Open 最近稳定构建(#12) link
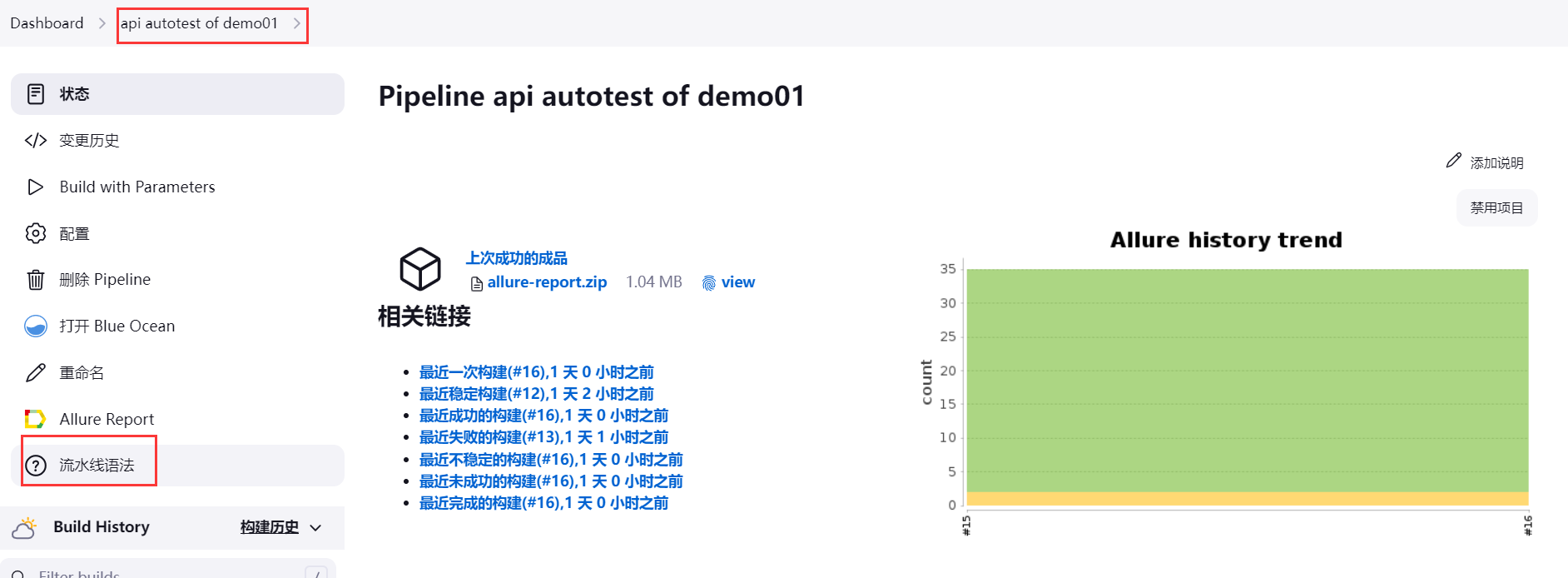This screenshot has width=1568, height=578. click(x=537, y=394)
